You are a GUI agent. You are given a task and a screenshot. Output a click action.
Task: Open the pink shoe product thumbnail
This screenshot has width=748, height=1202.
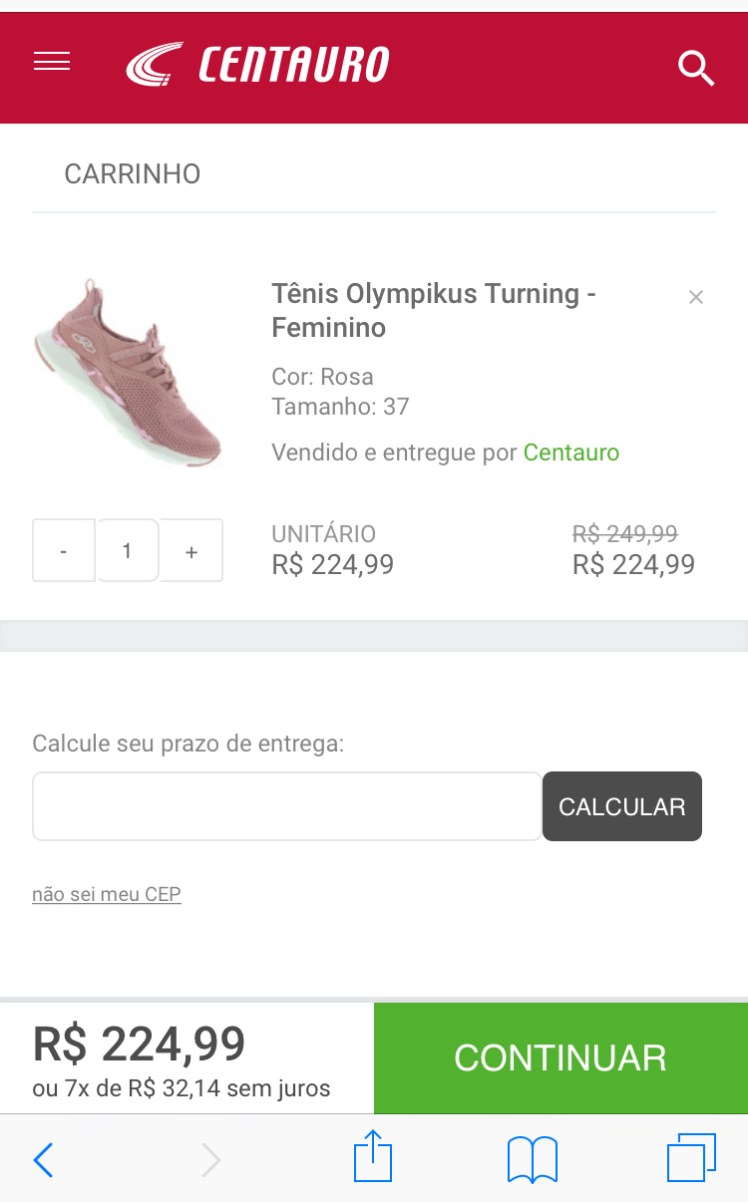click(127, 372)
